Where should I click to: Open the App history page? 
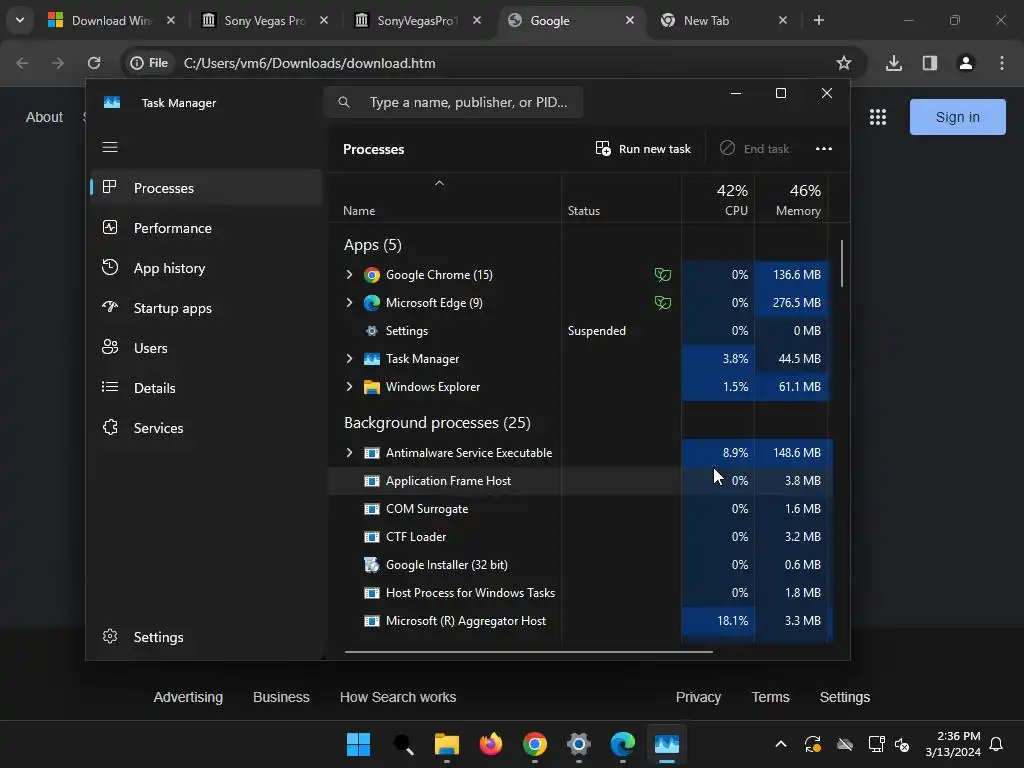point(206,268)
